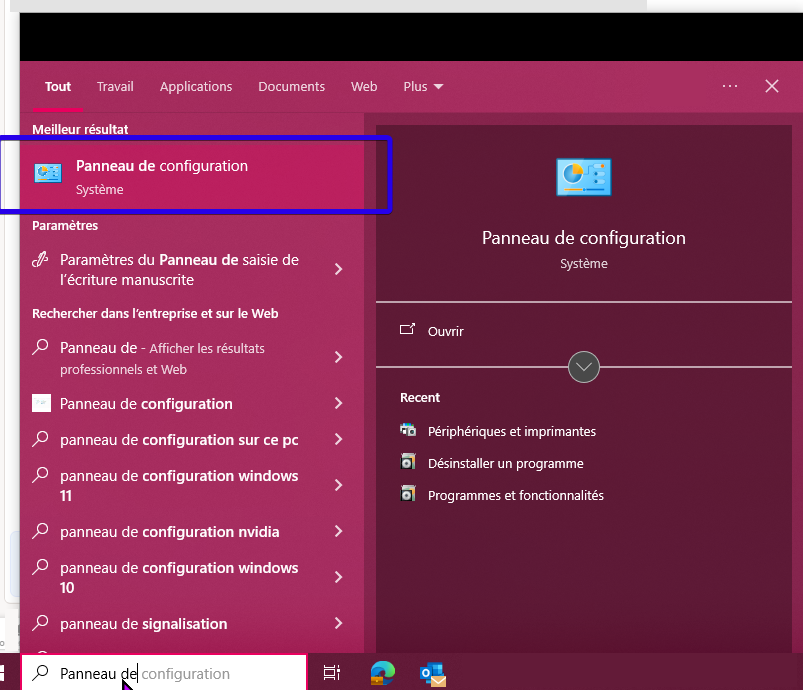
Task: Switch to the Travail tab
Action: (x=115, y=87)
